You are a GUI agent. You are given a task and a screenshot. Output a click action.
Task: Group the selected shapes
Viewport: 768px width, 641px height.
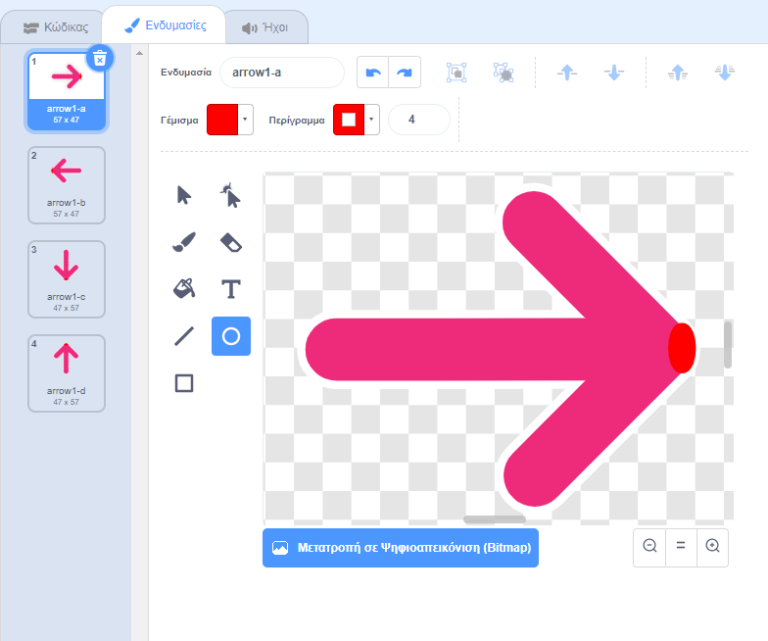tap(456, 72)
